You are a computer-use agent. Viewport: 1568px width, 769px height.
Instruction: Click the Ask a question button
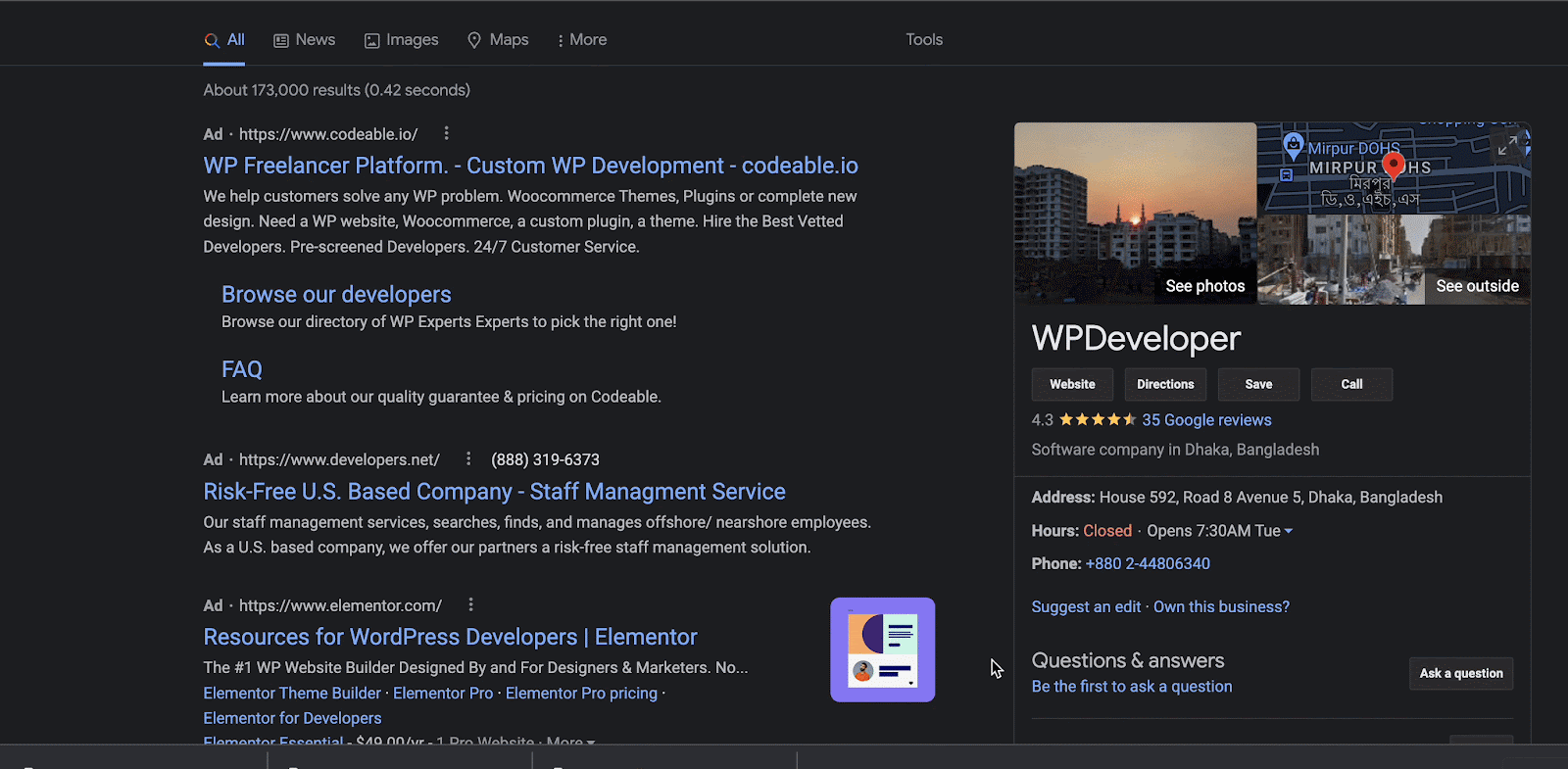coord(1461,673)
